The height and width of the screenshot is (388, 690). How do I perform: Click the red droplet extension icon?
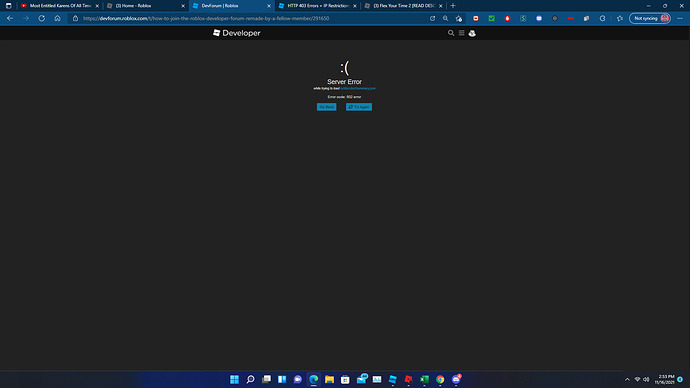507,18
